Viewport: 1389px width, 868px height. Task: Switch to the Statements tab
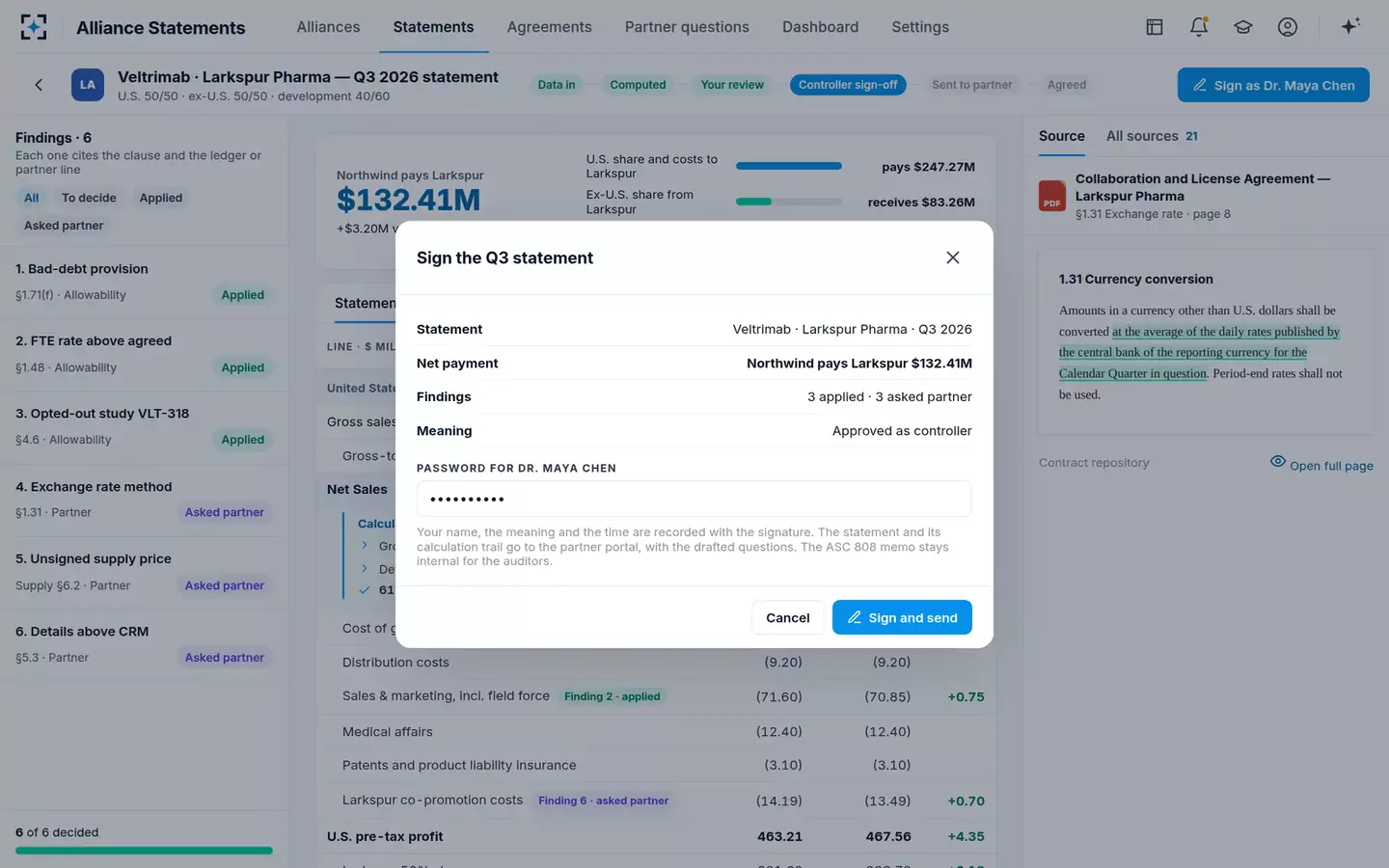click(x=433, y=27)
